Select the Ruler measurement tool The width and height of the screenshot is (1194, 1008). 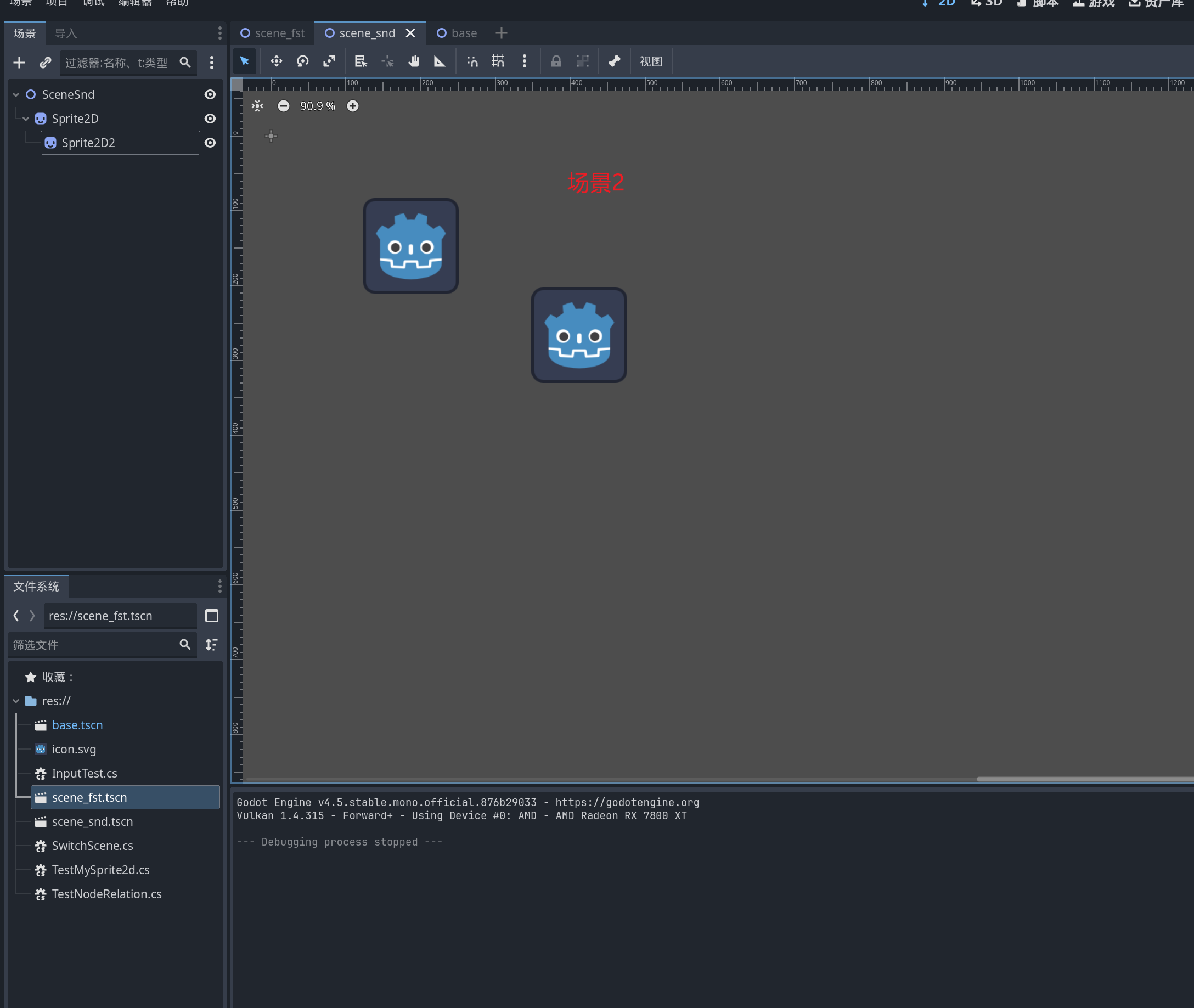click(x=440, y=61)
